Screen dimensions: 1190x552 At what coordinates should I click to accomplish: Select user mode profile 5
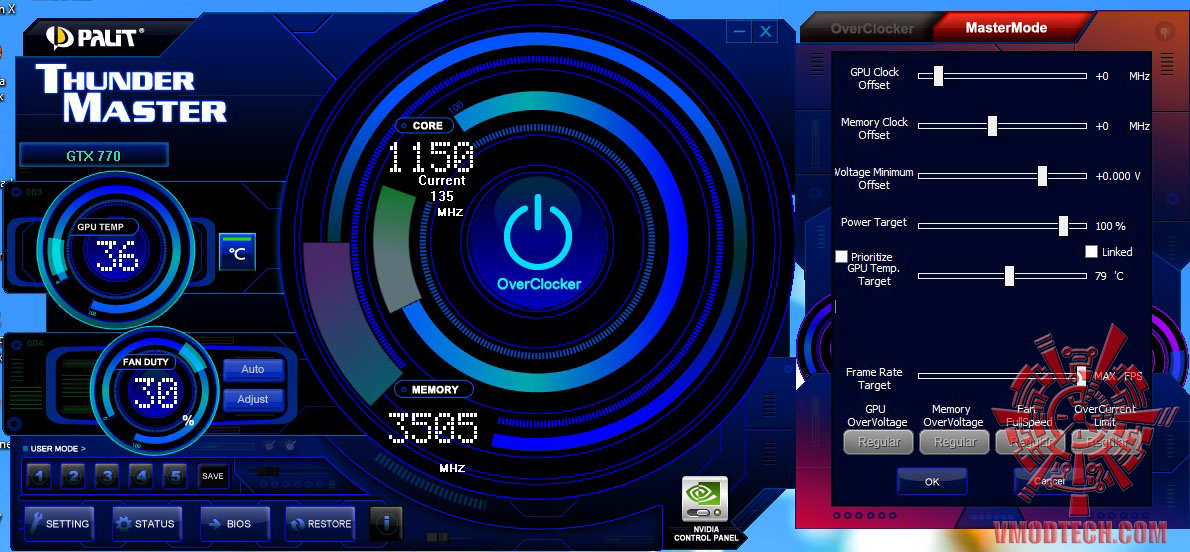[175, 476]
